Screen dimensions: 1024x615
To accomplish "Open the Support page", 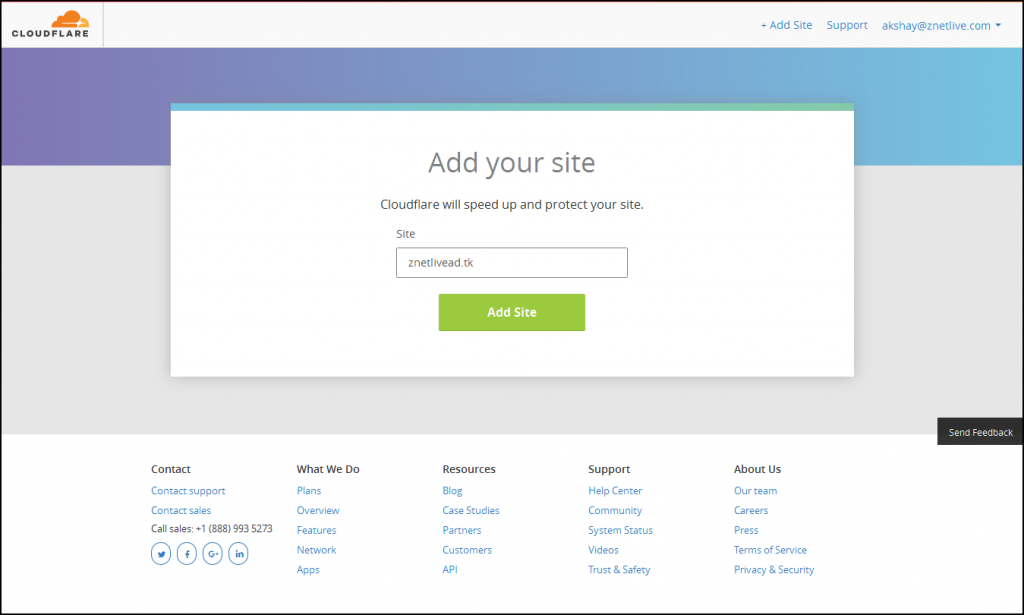I will click(846, 25).
